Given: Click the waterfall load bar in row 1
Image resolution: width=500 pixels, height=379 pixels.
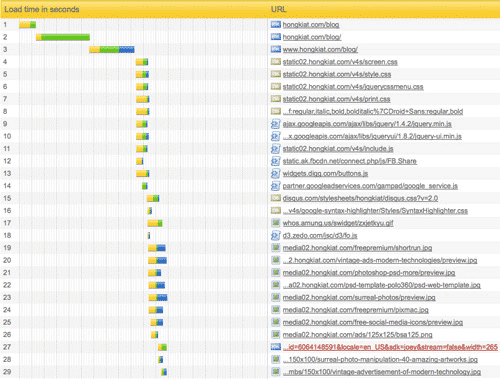Looking at the screenshot, I should pos(27,25).
